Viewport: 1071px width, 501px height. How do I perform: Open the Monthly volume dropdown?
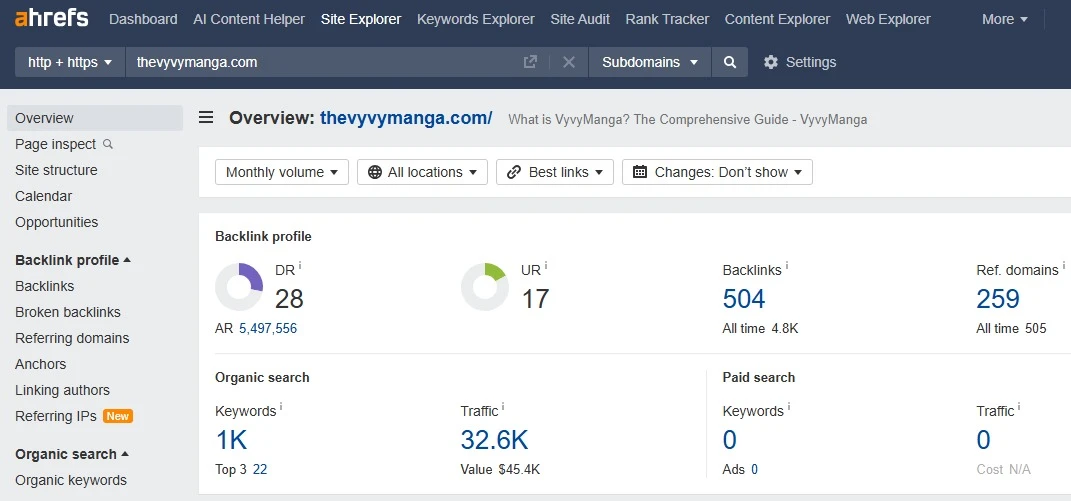click(281, 172)
